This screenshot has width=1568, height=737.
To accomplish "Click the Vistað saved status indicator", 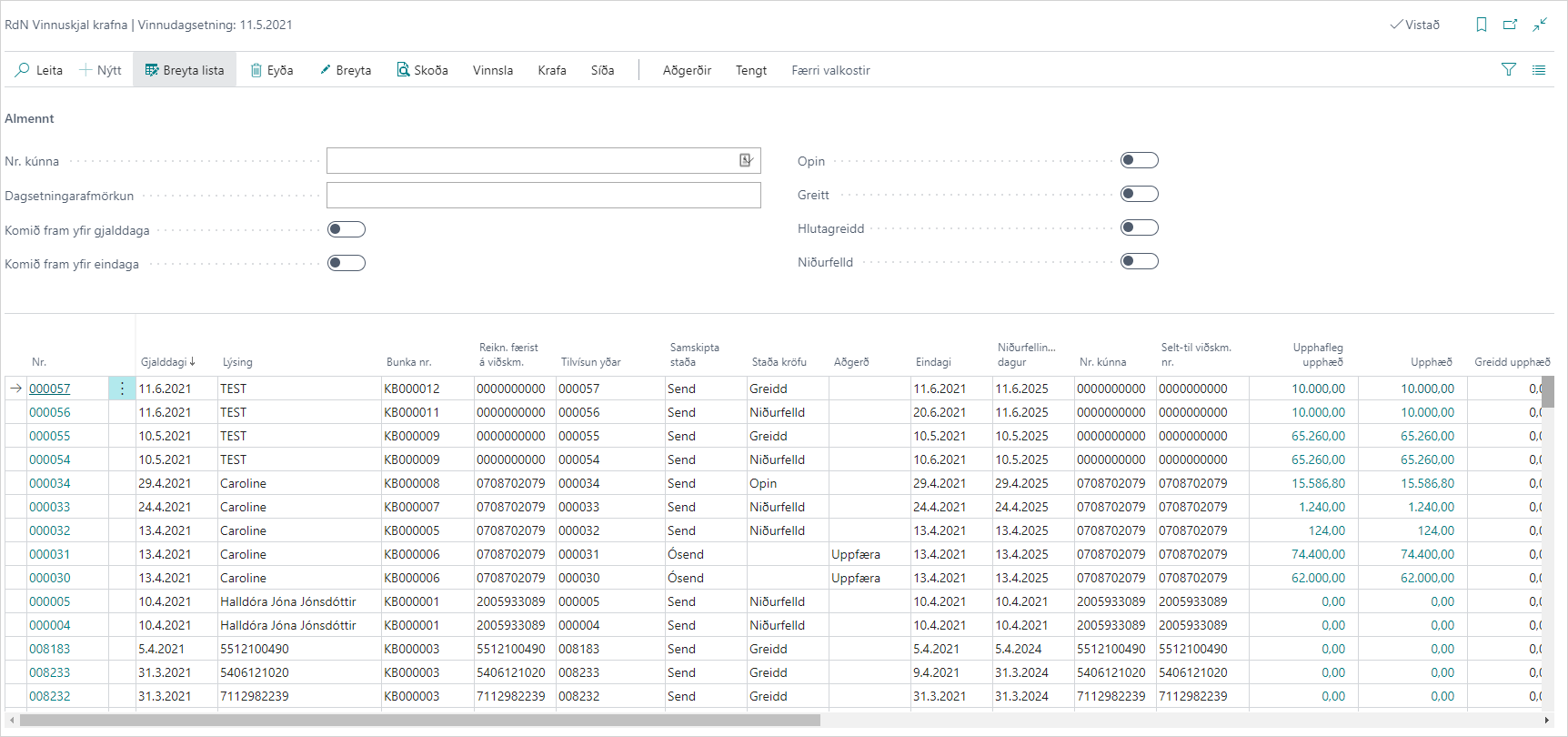I will tap(1415, 25).
